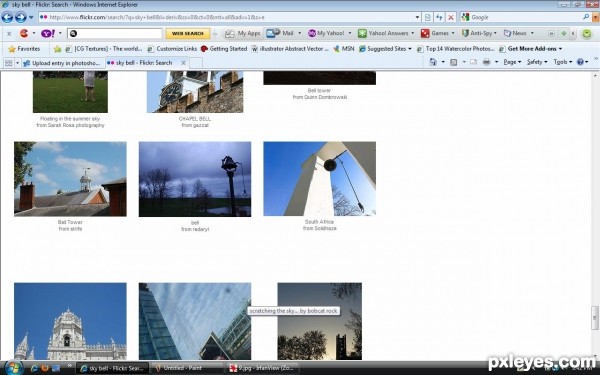Open the Help question mark icon
This screenshot has height=375, width=600.
click(580, 62)
